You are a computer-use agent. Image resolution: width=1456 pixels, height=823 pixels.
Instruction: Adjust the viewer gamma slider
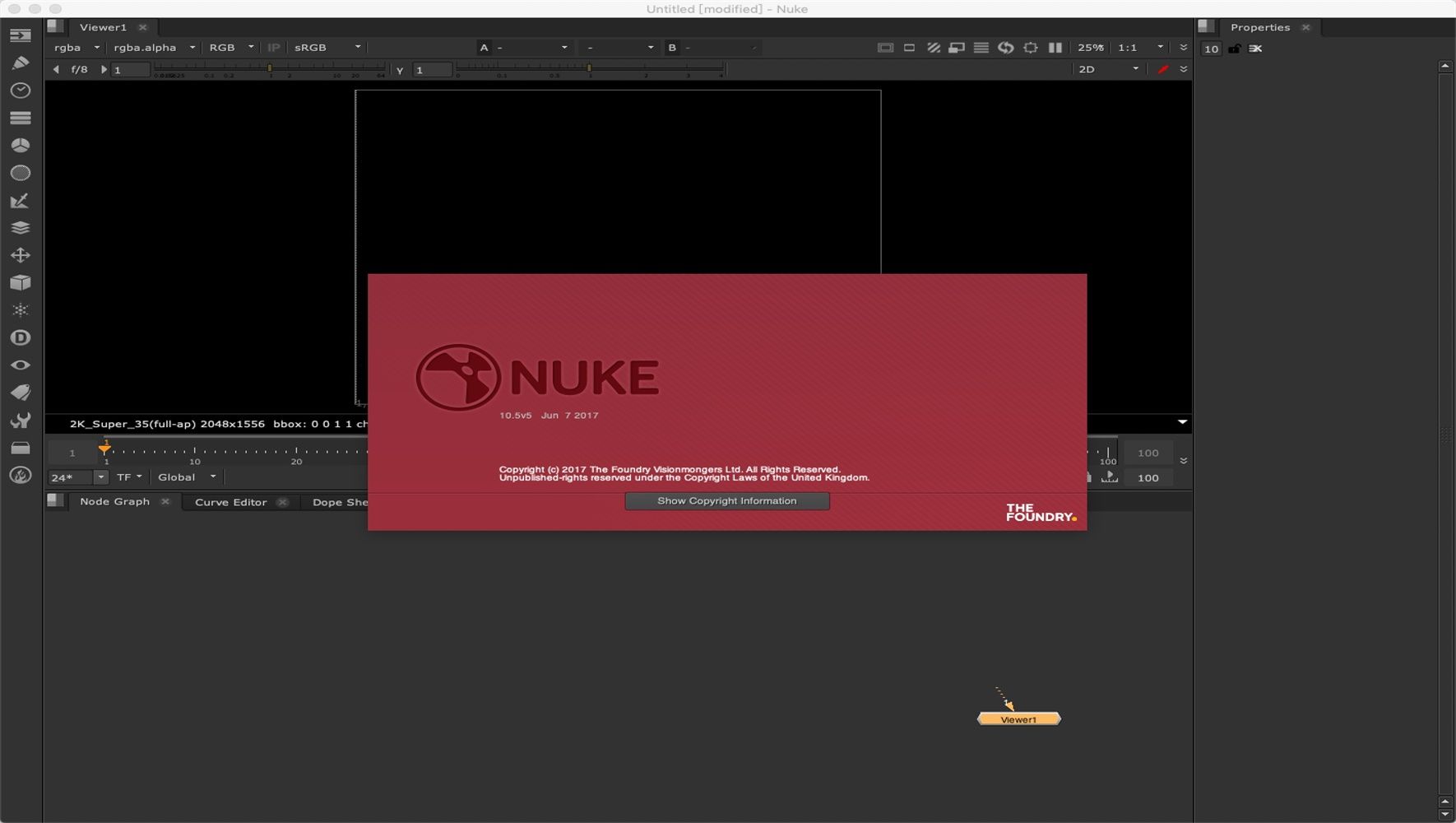click(x=589, y=70)
